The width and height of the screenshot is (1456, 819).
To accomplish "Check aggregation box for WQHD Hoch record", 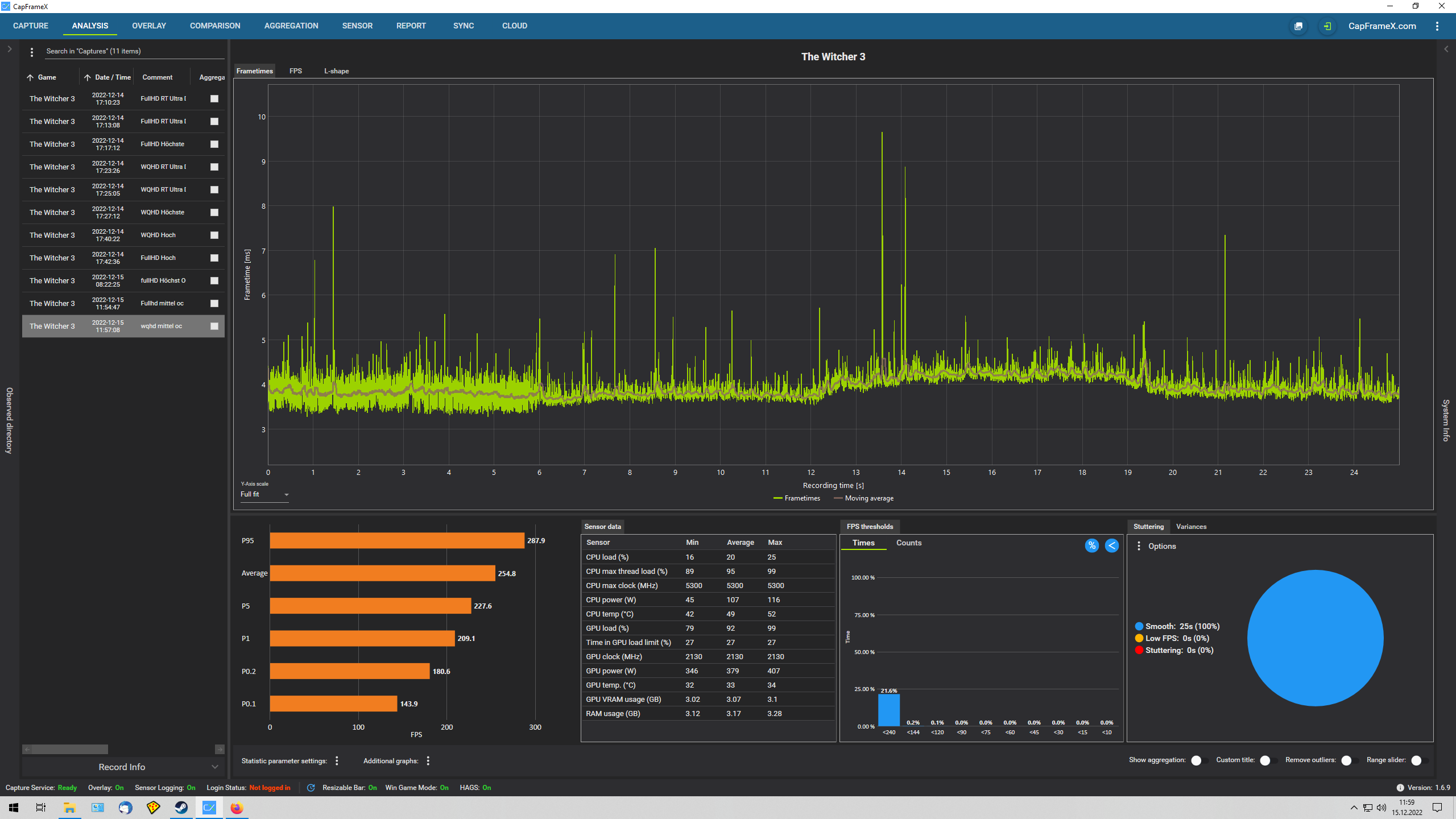I will pyautogui.click(x=214, y=235).
